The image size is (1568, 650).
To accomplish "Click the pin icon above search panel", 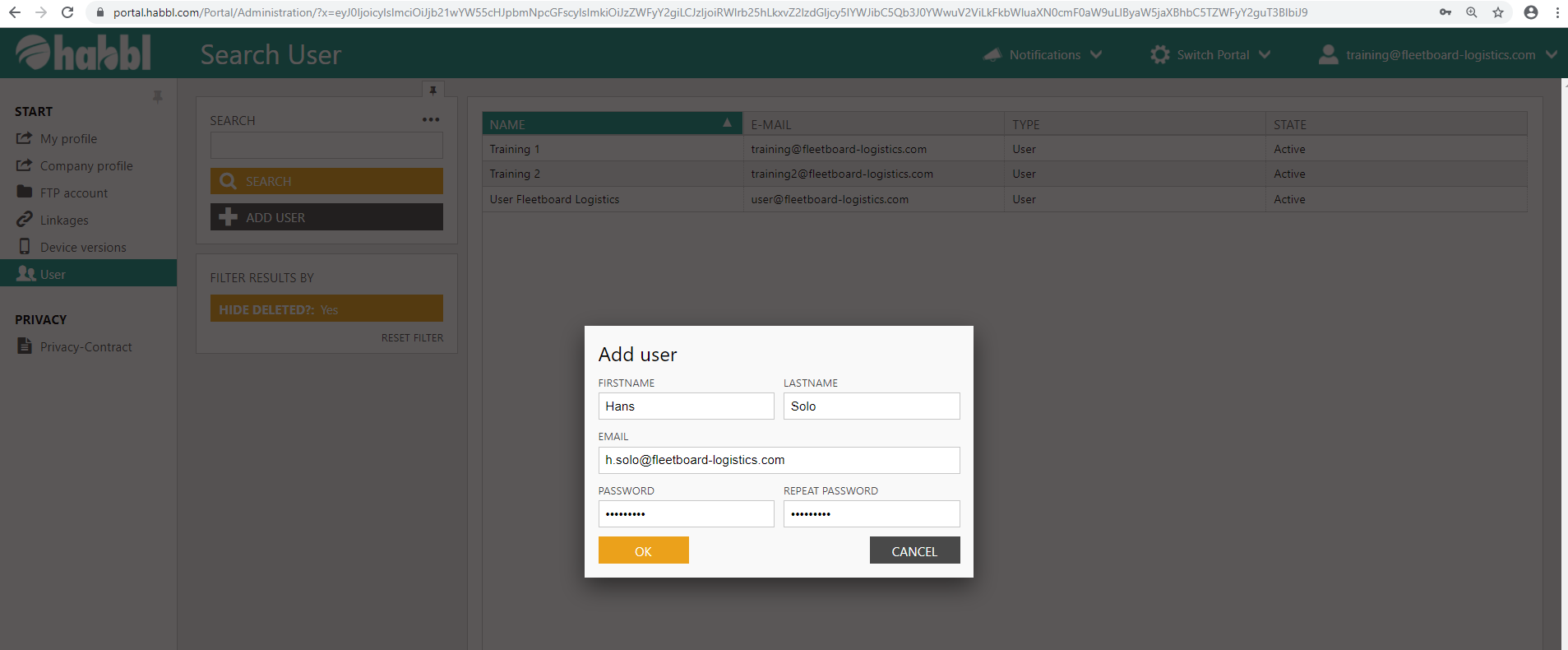I will click(x=432, y=91).
